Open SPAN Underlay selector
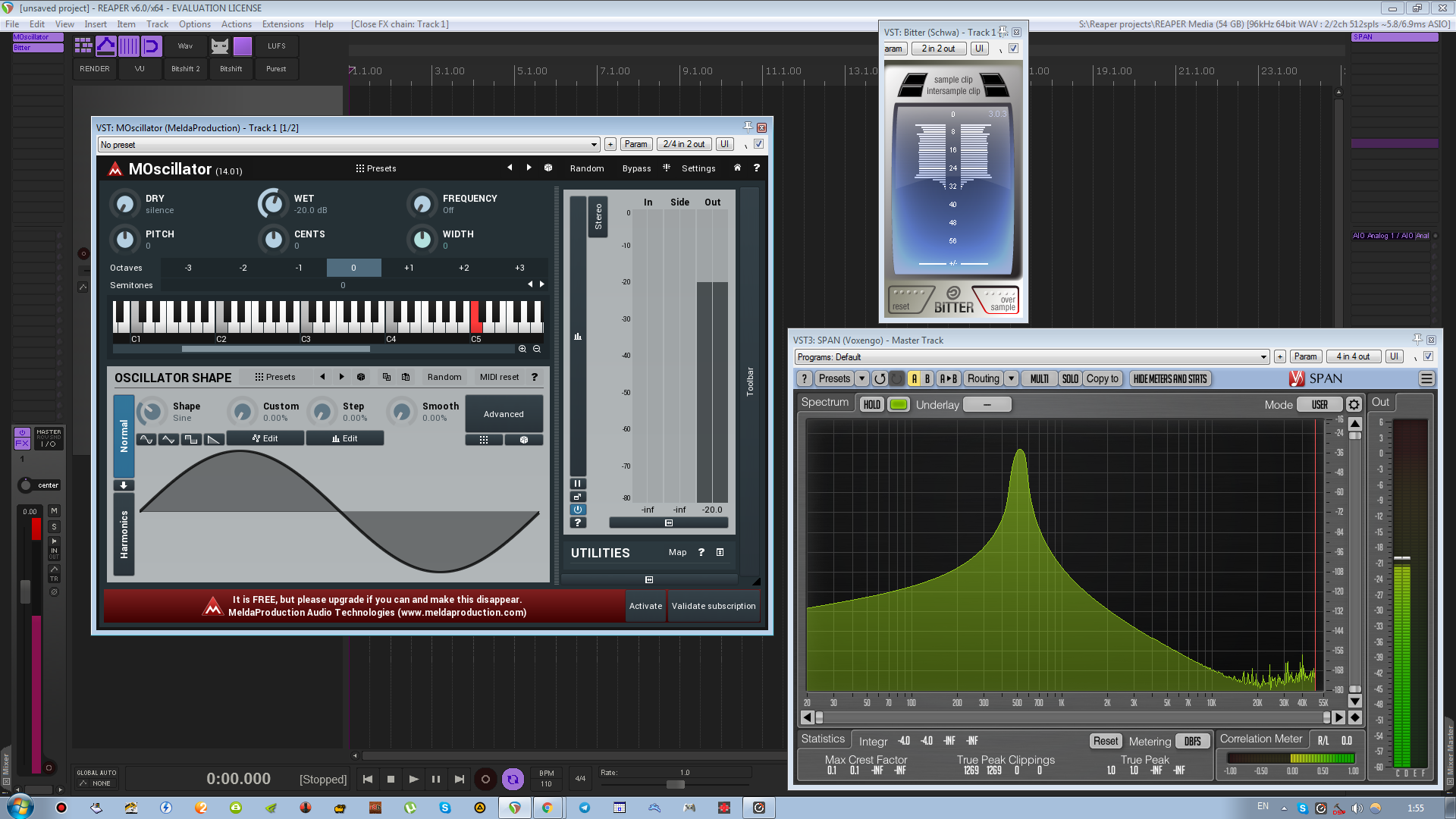Screen dimensions: 1456x819 987,404
